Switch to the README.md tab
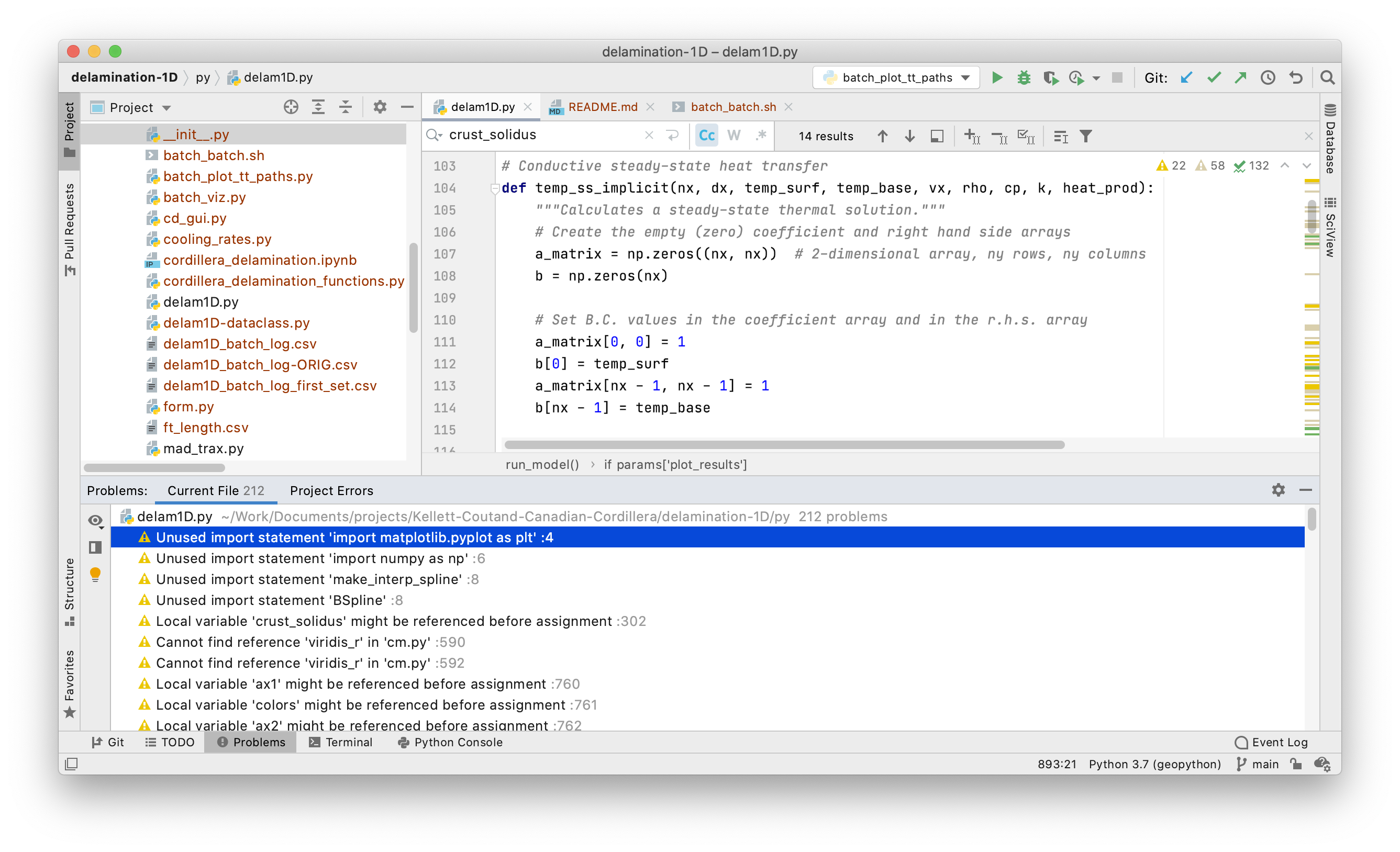This screenshot has height=852, width=1400. [x=602, y=107]
